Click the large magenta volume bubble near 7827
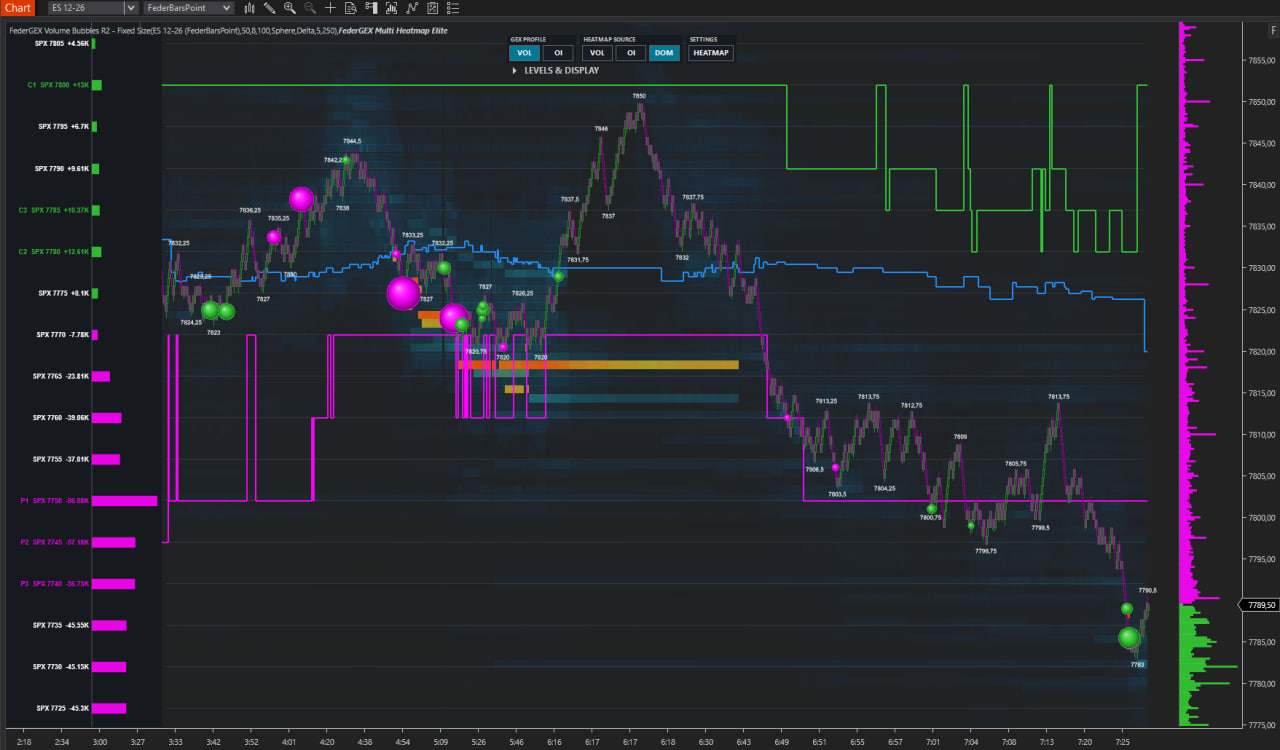This screenshot has height=750, width=1280. [404, 293]
